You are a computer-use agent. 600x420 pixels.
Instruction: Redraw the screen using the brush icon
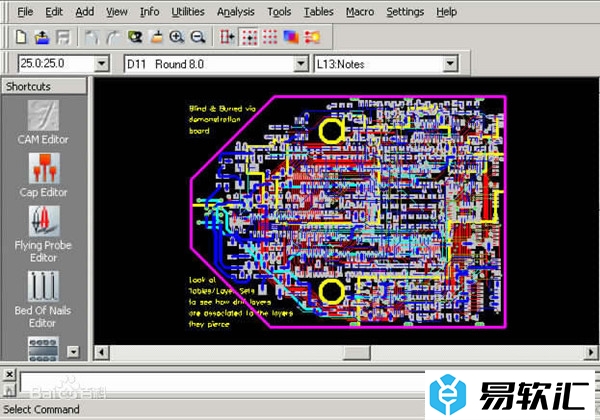point(156,37)
